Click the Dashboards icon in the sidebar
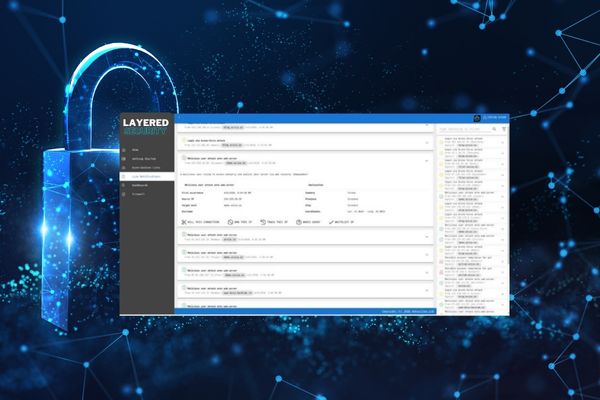 pos(125,186)
